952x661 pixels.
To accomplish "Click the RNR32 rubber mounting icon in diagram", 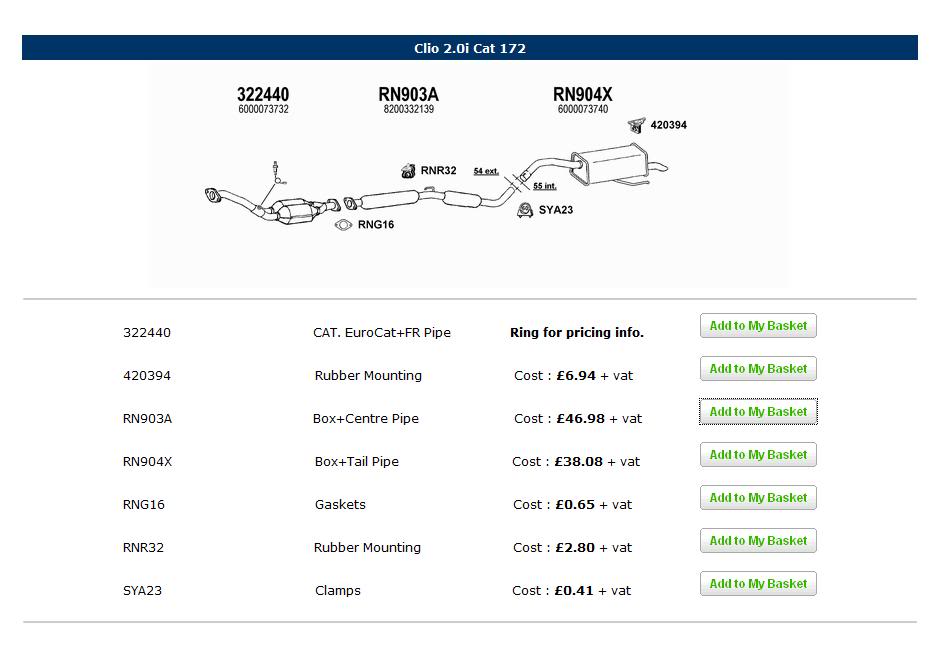I will [408, 171].
